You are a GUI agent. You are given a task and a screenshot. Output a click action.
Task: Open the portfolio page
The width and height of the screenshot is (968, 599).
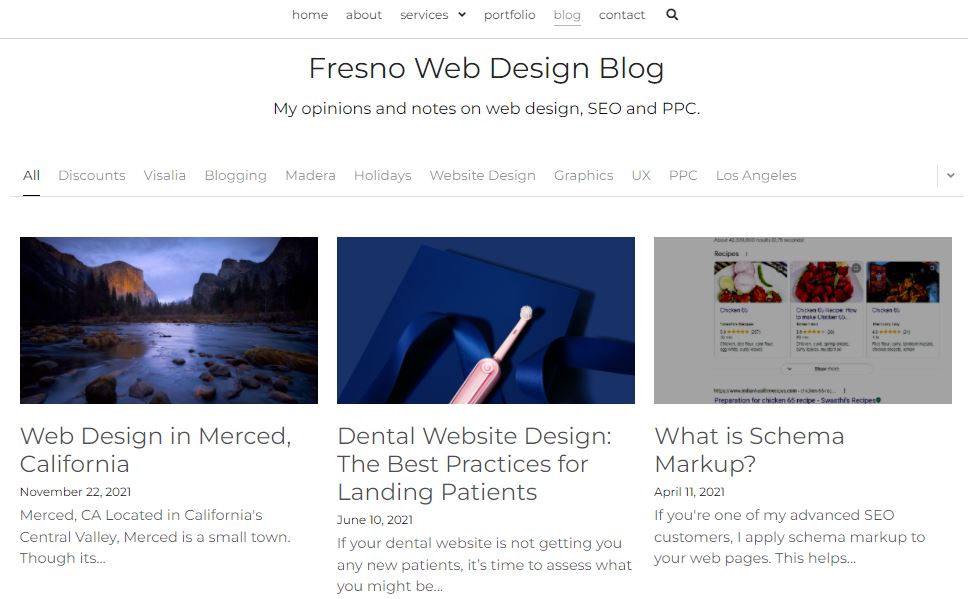pyautogui.click(x=509, y=15)
